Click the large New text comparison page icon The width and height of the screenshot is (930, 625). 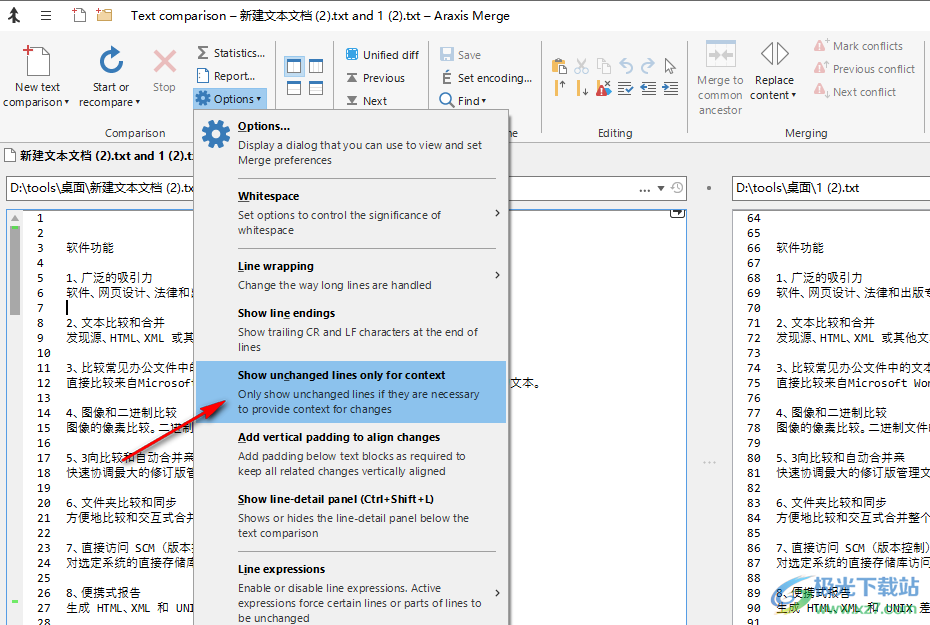[36, 60]
